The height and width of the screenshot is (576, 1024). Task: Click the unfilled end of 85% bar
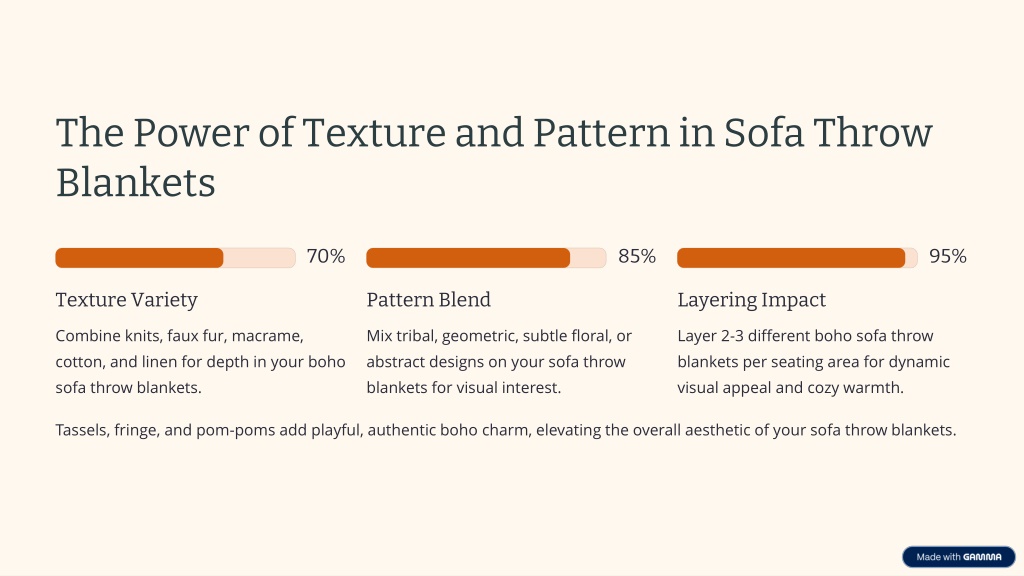(x=588, y=258)
